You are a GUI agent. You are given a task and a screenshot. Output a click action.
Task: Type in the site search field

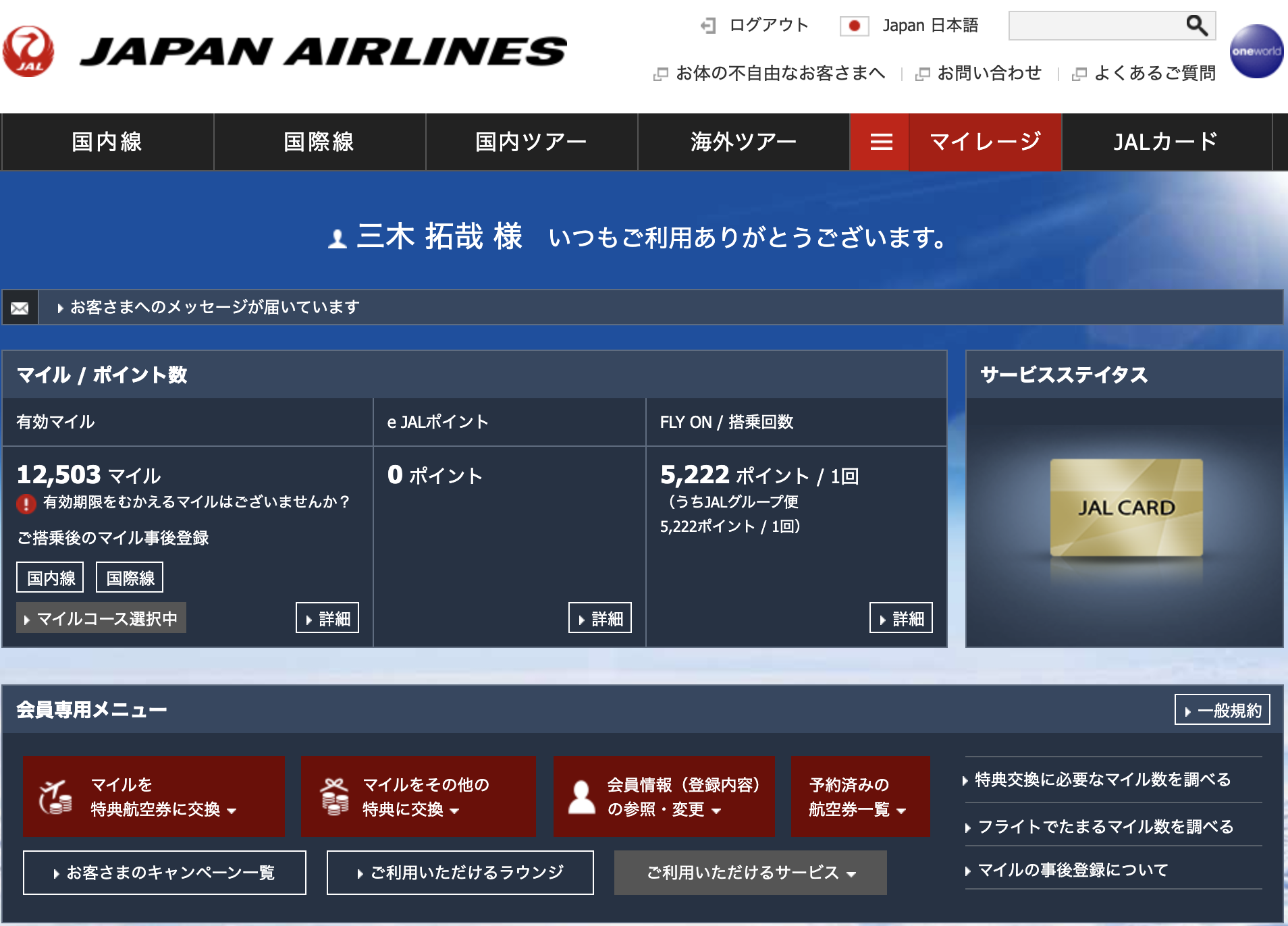pyautogui.click(x=1098, y=26)
